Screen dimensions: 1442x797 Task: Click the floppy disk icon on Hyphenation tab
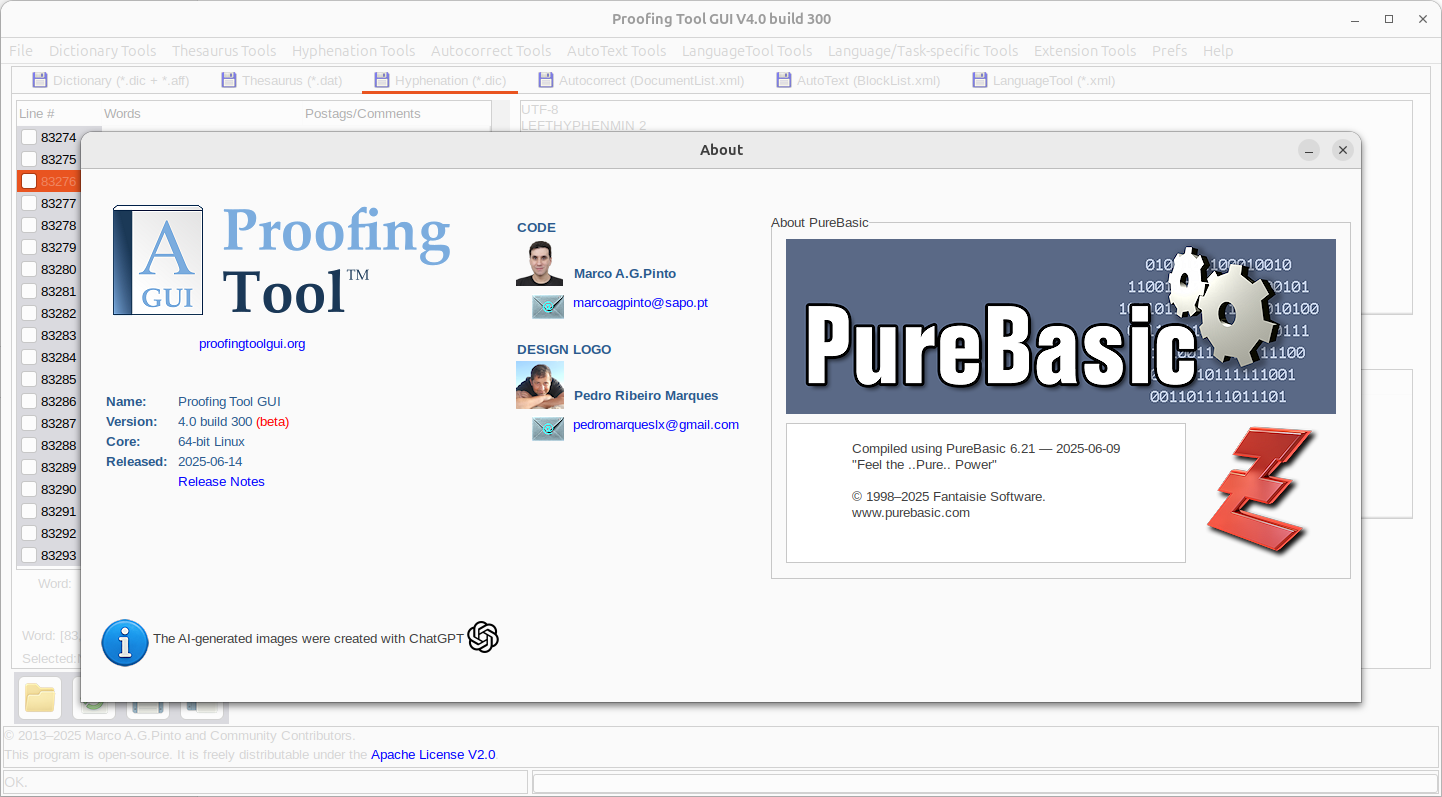coord(382,80)
